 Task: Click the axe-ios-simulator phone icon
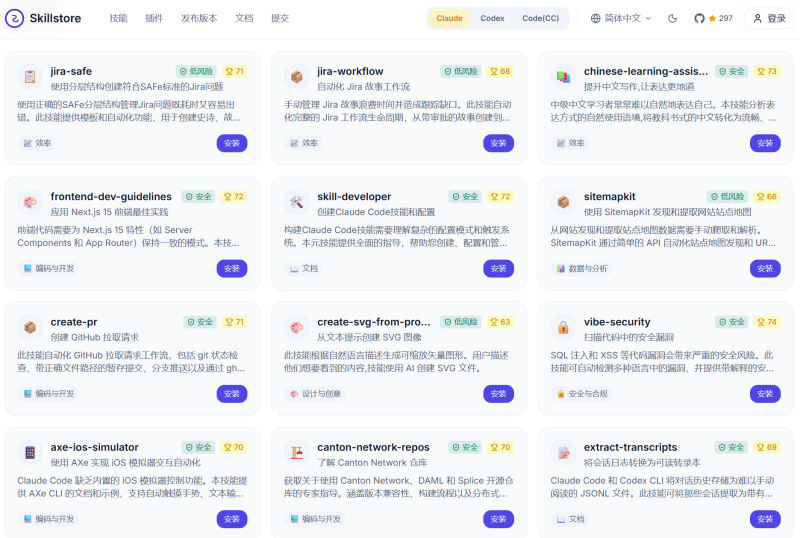pyautogui.click(x=30, y=453)
